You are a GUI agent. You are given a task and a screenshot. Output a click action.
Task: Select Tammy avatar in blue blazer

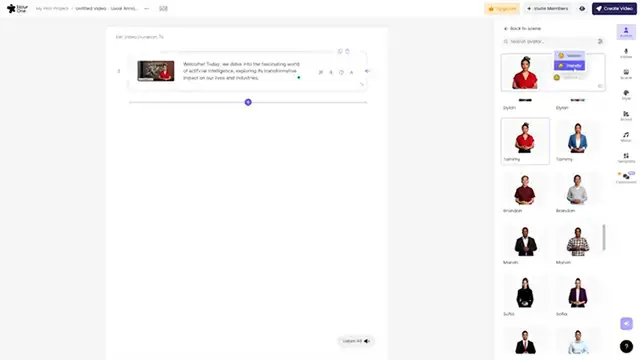578,141
